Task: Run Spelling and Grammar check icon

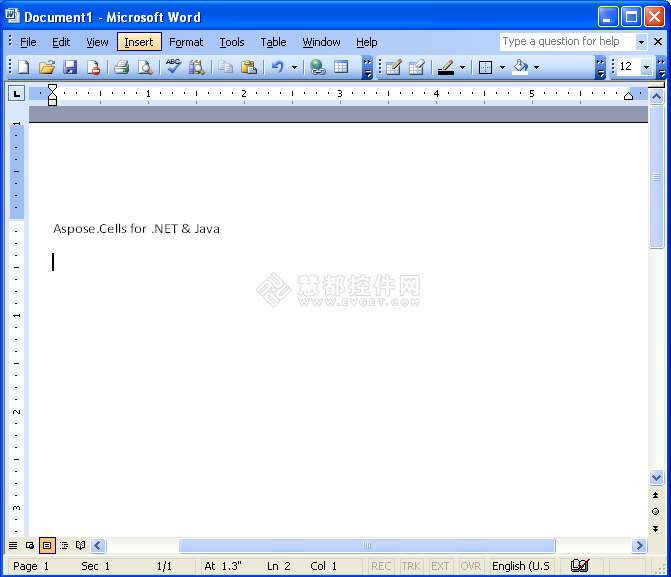Action: tap(173, 67)
